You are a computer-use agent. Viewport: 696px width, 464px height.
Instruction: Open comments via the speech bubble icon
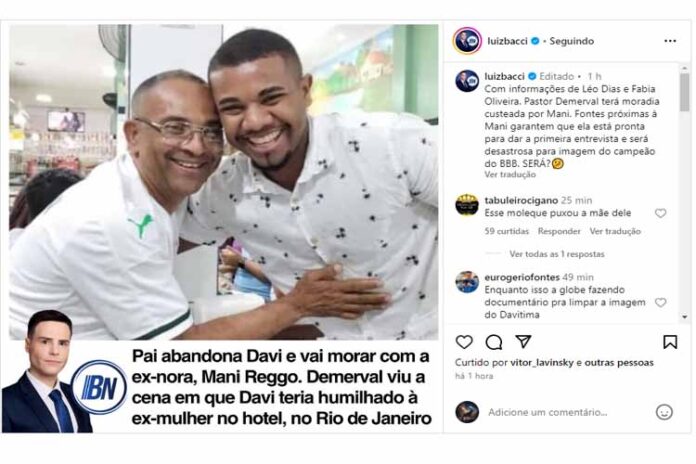point(494,342)
